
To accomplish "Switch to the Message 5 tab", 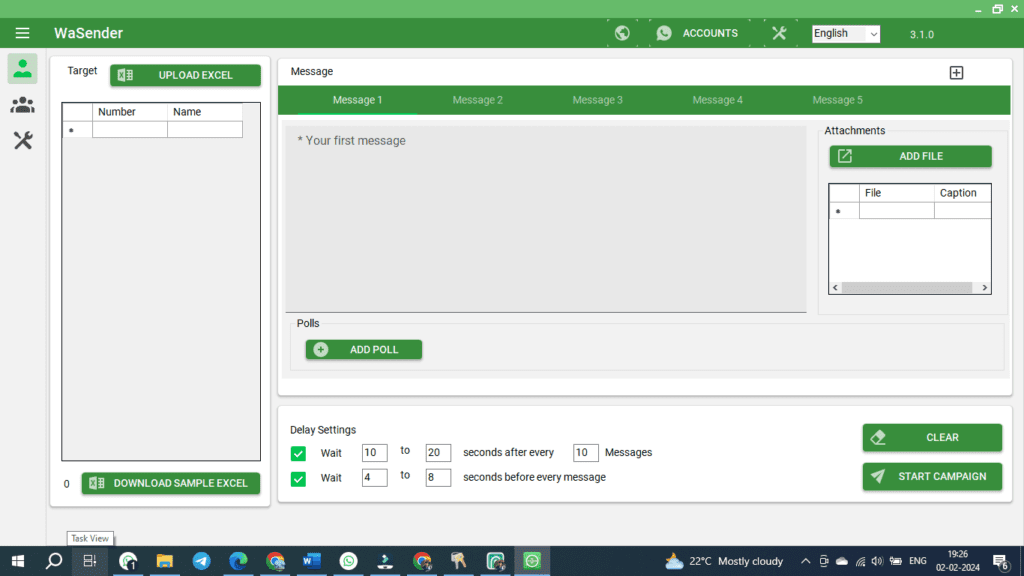I will [x=837, y=100].
